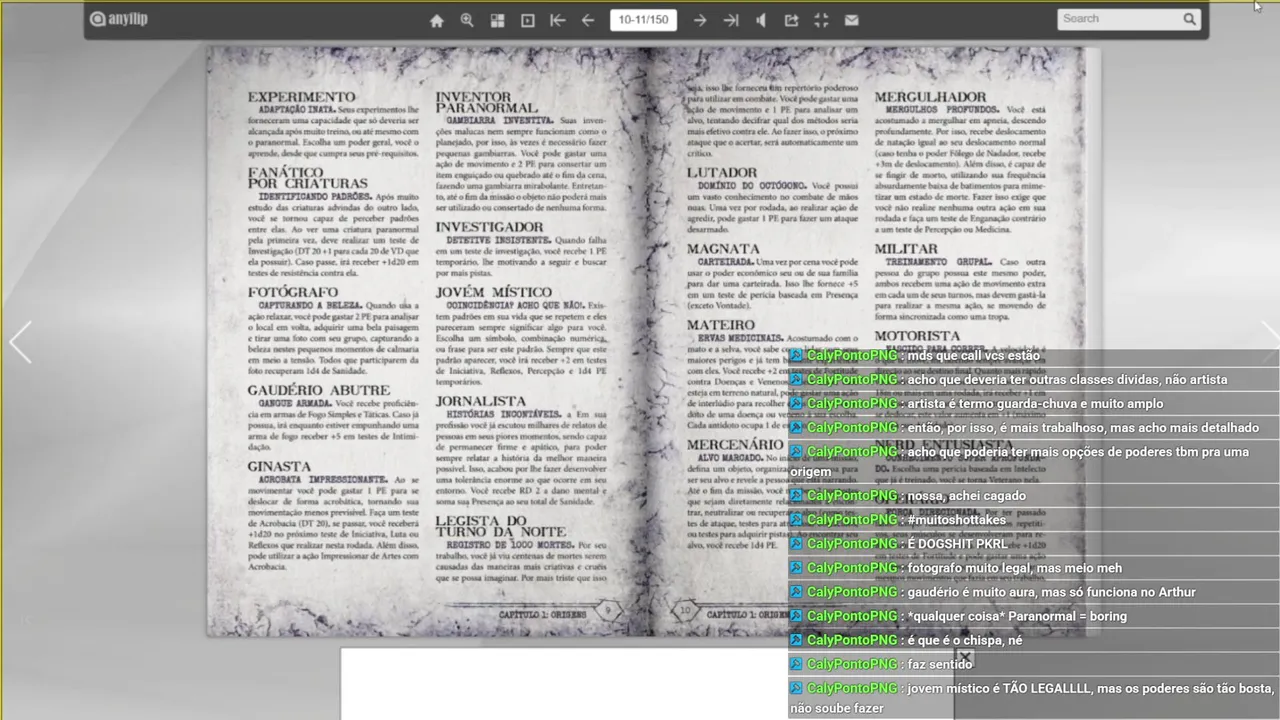This screenshot has height=720, width=1280.
Task: Click chat message 'mds que call vcs estão'
Action: (974, 356)
